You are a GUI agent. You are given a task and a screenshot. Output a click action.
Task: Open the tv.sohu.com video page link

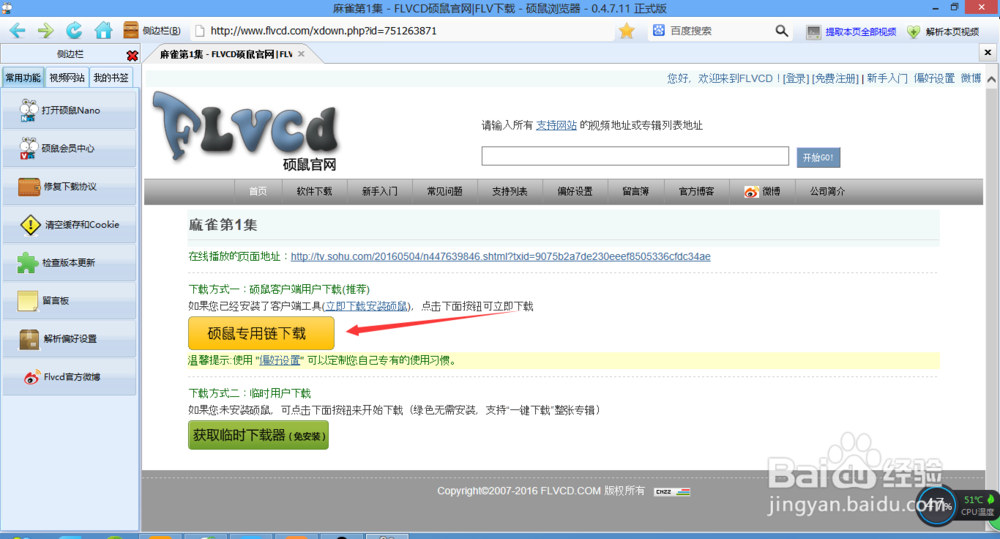(501, 256)
